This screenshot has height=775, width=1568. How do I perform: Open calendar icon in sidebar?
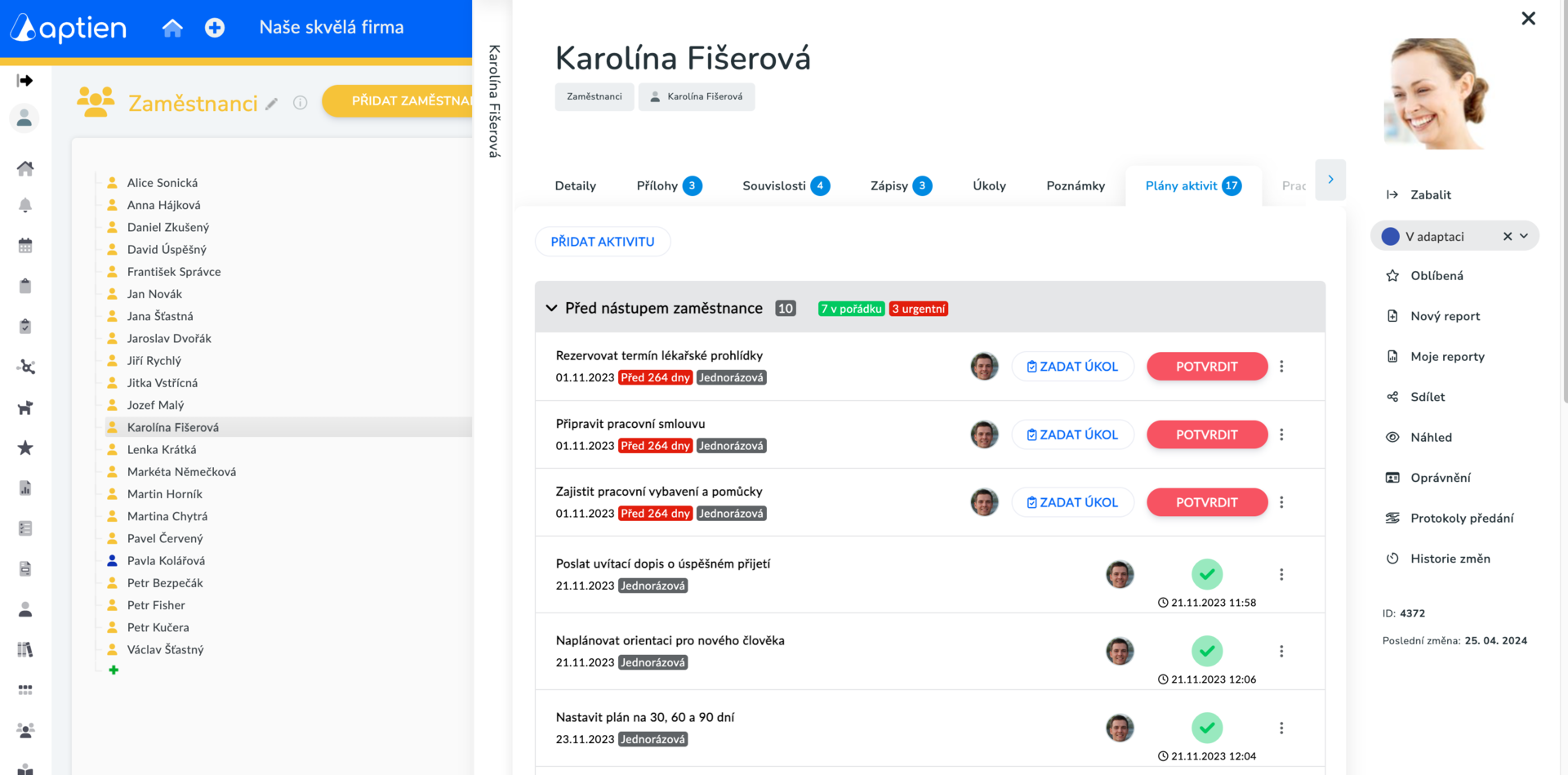pyautogui.click(x=25, y=245)
